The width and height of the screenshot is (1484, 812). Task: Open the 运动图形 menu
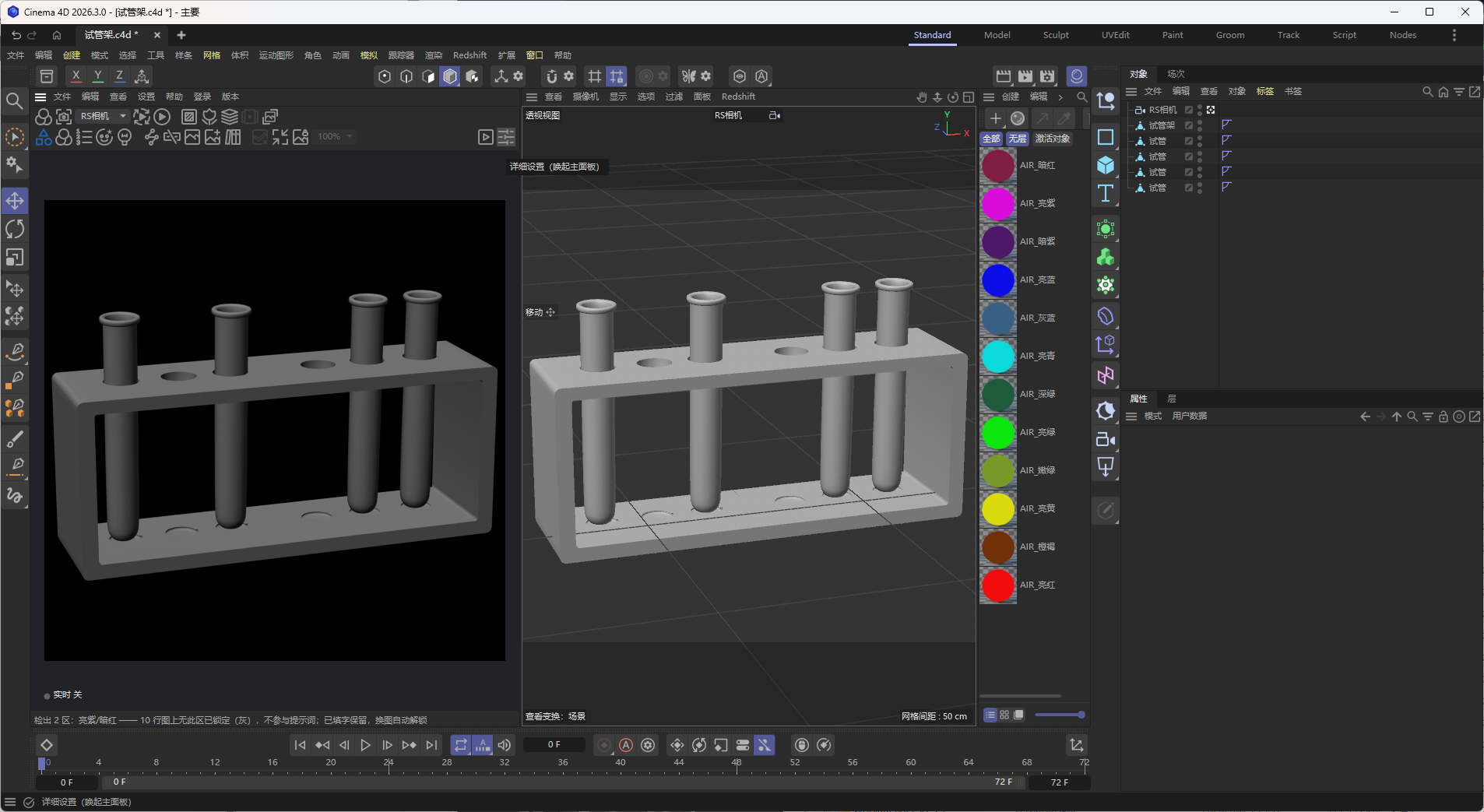tap(276, 55)
